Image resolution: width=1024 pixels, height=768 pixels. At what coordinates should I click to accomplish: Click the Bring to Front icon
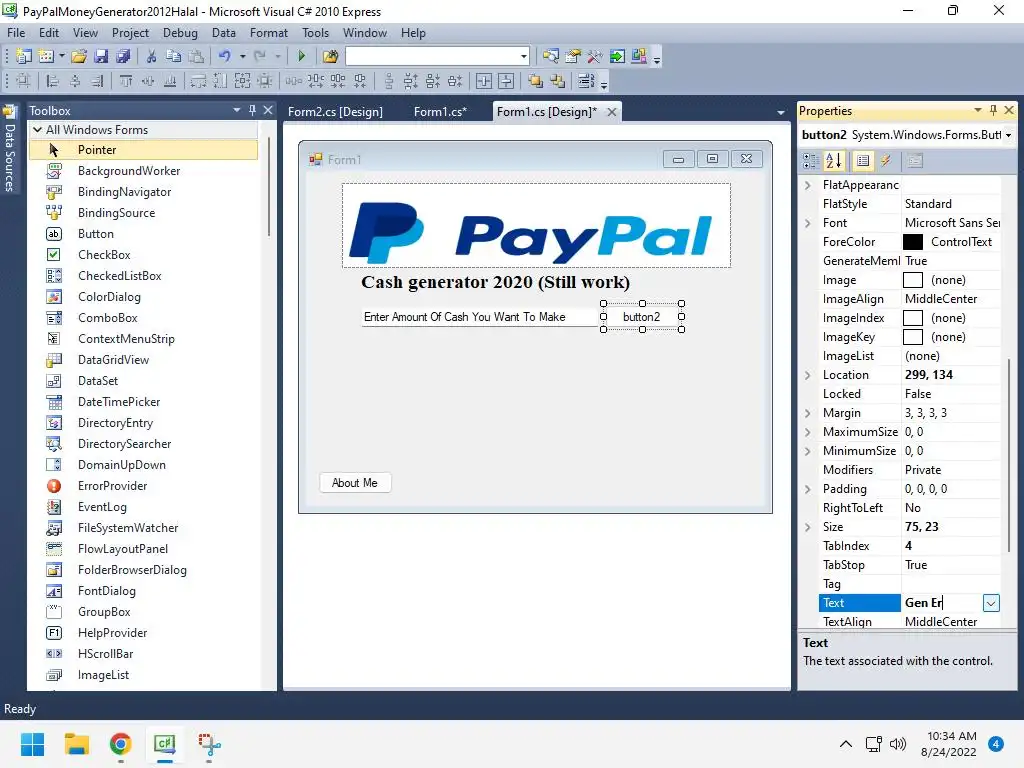point(536,81)
